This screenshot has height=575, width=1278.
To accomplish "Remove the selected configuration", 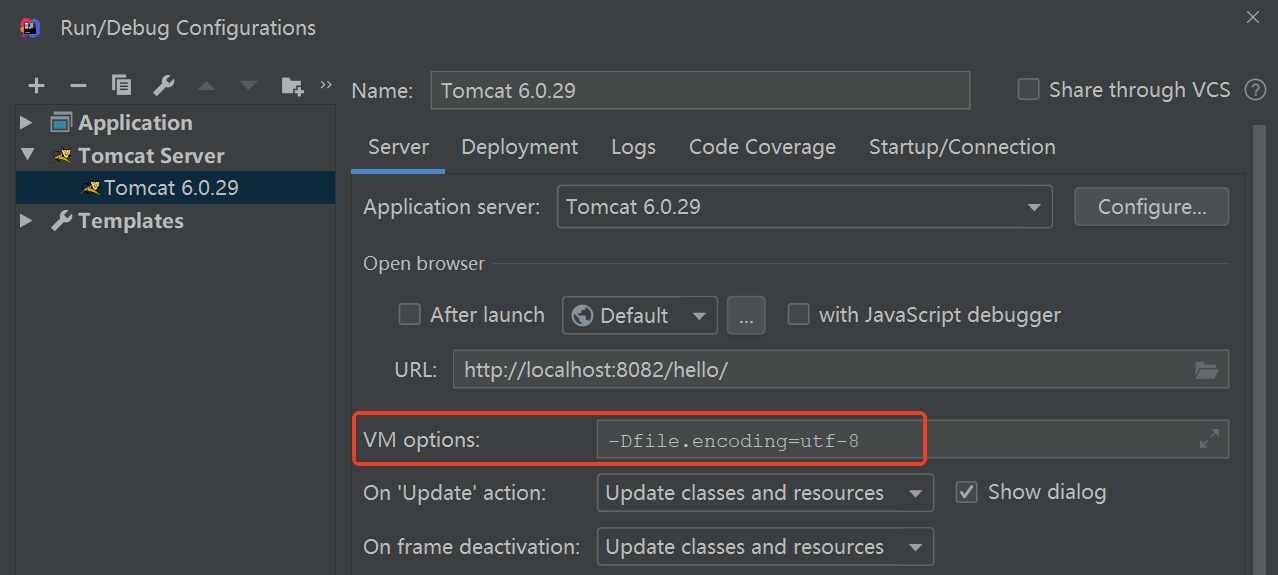I will (x=78, y=86).
